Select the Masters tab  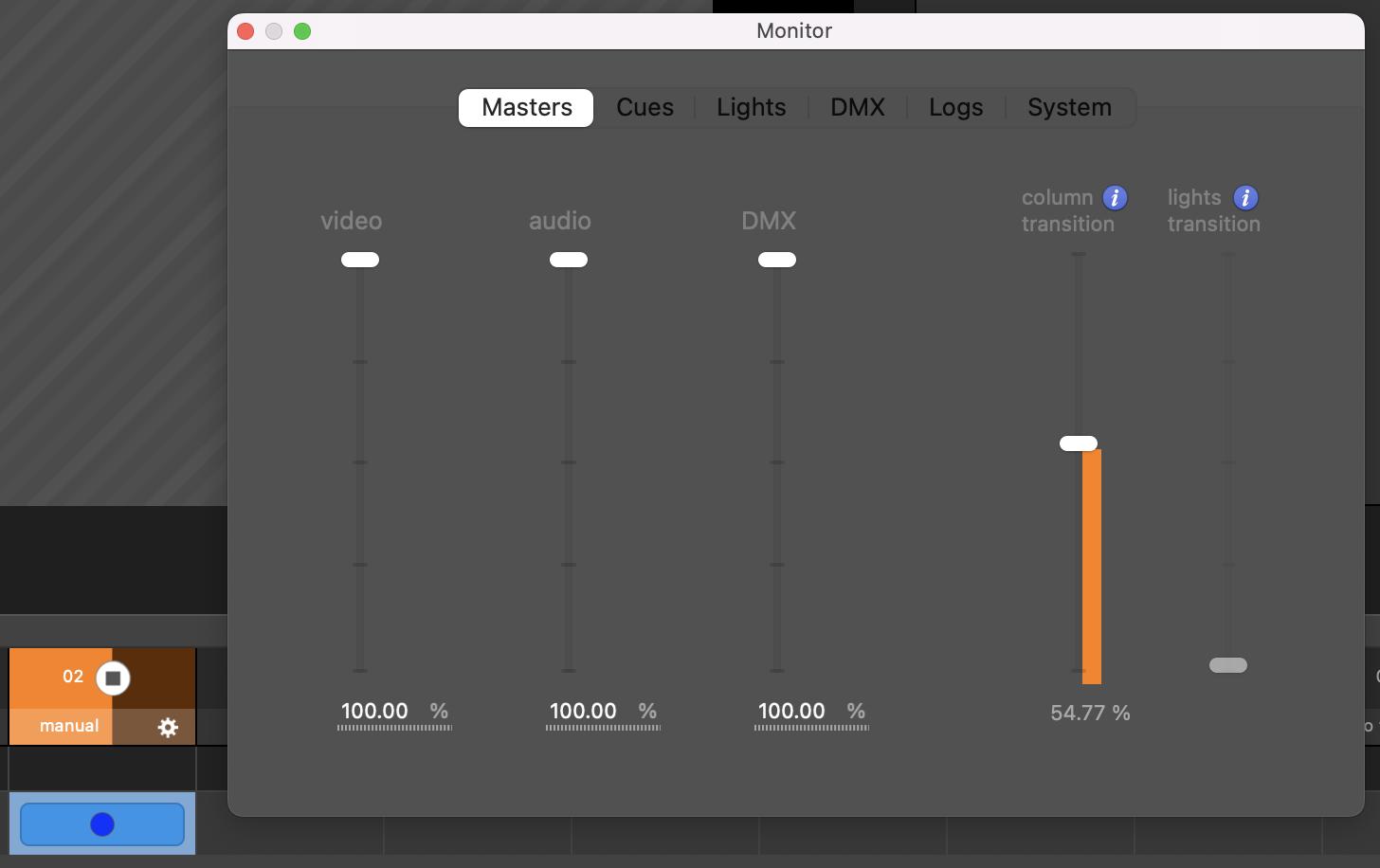526,107
